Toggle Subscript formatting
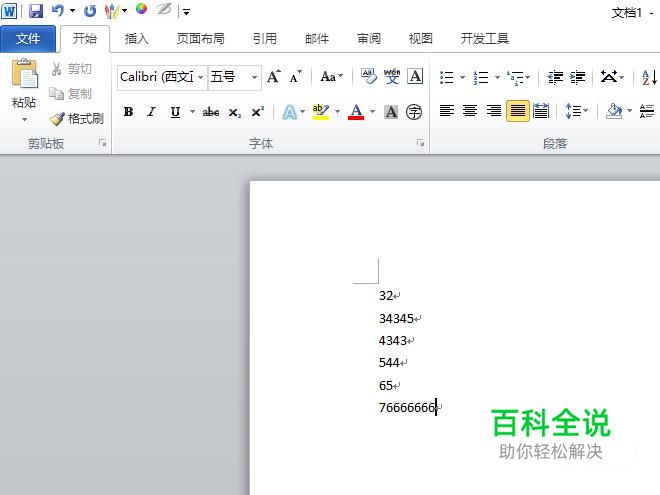The image size is (660, 495). pyautogui.click(x=234, y=112)
